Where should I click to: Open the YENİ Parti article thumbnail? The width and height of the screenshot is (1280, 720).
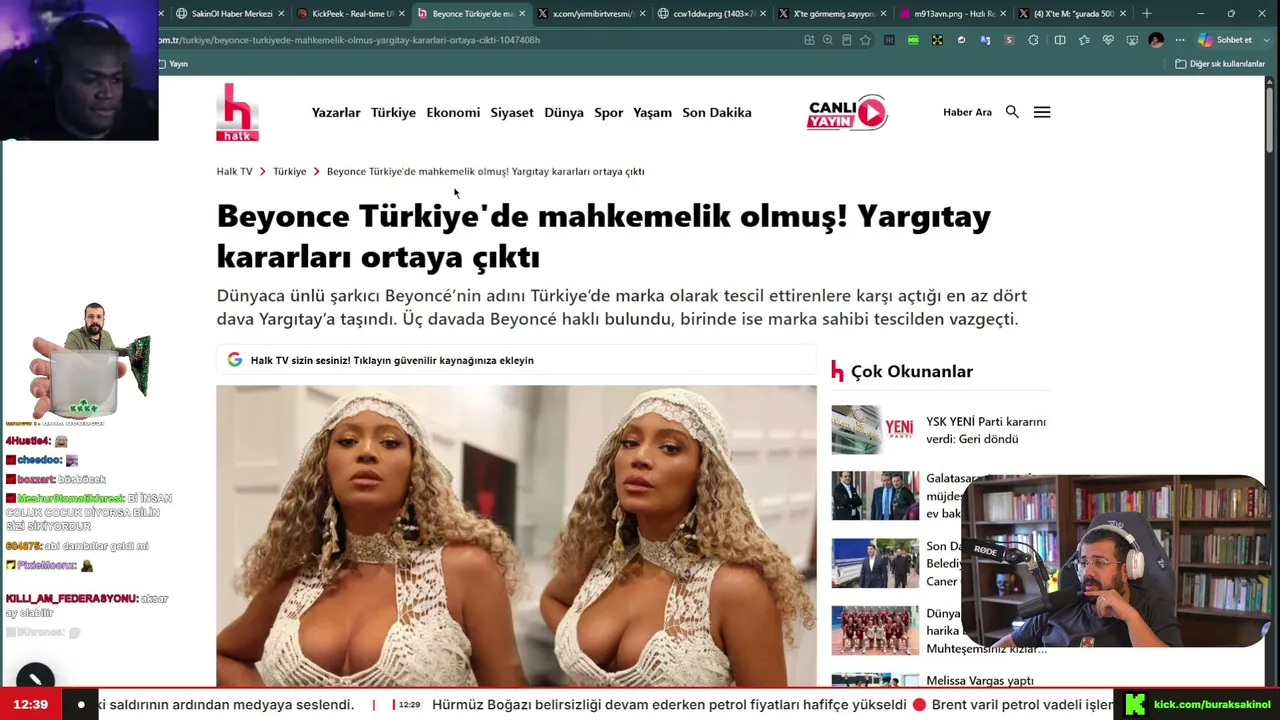click(875, 430)
